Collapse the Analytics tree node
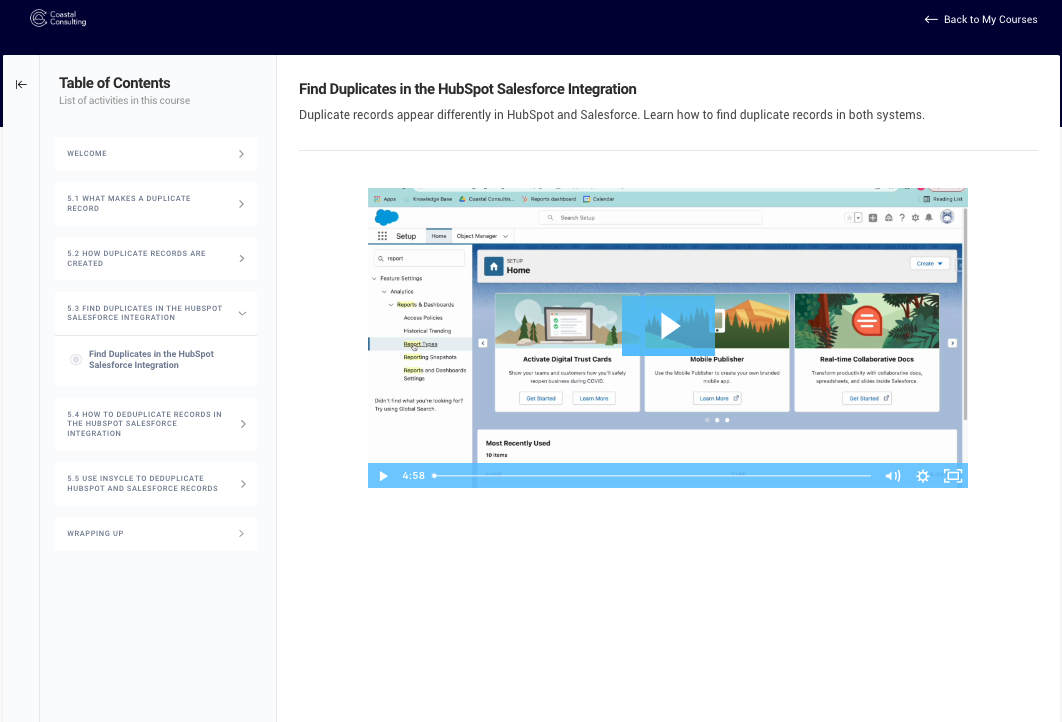This screenshot has width=1062, height=722. click(x=384, y=292)
